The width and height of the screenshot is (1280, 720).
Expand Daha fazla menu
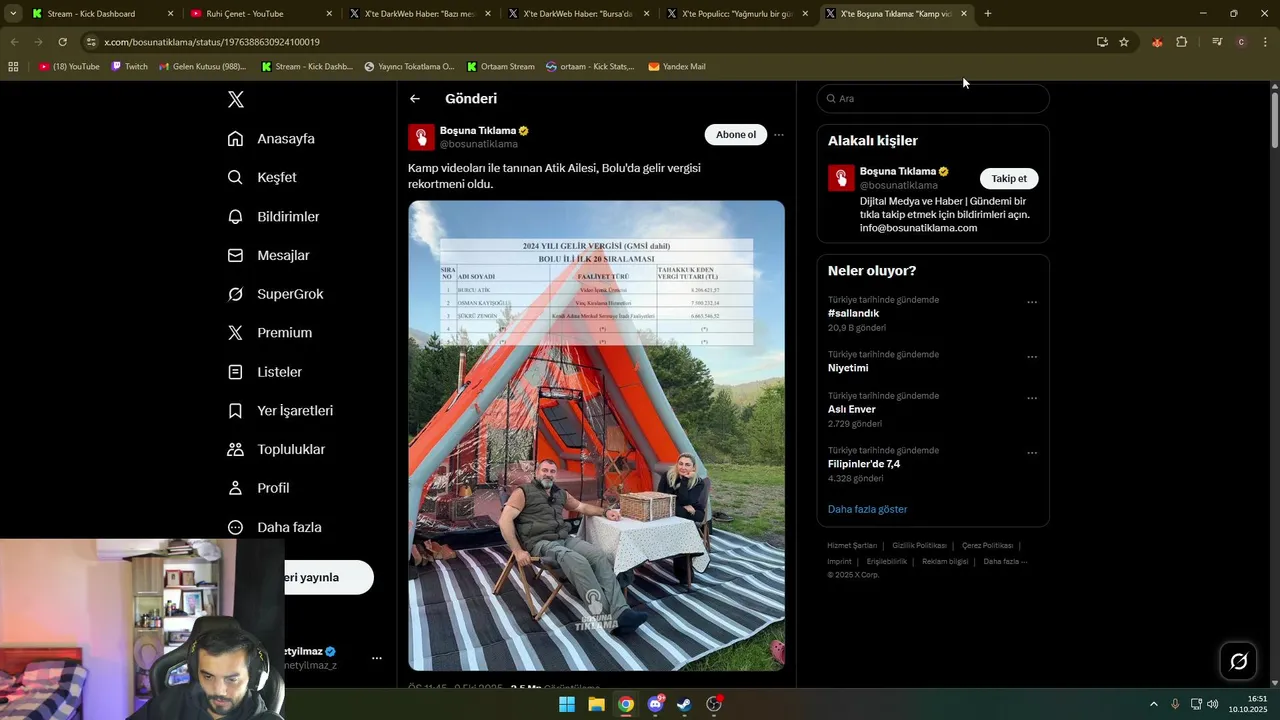coord(274,527)
